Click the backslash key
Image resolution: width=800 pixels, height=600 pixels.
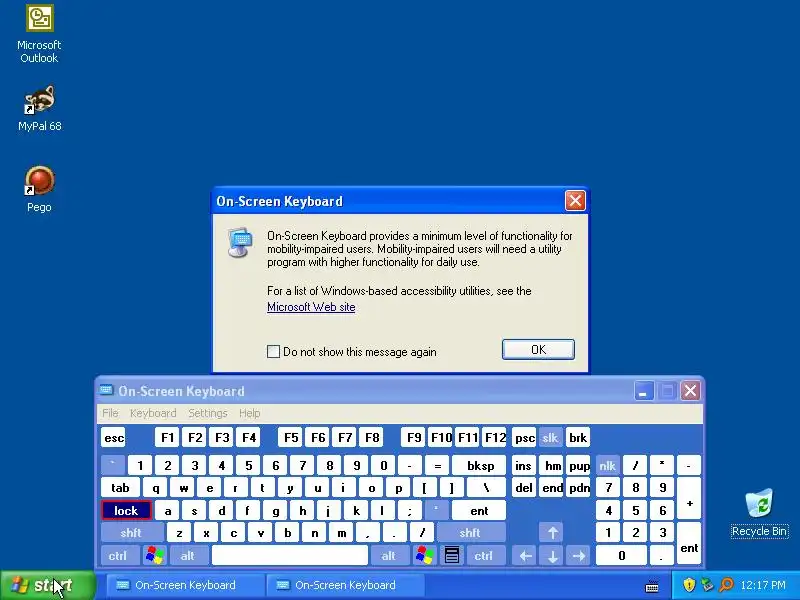pyautogui.click(x=486, y=488)
